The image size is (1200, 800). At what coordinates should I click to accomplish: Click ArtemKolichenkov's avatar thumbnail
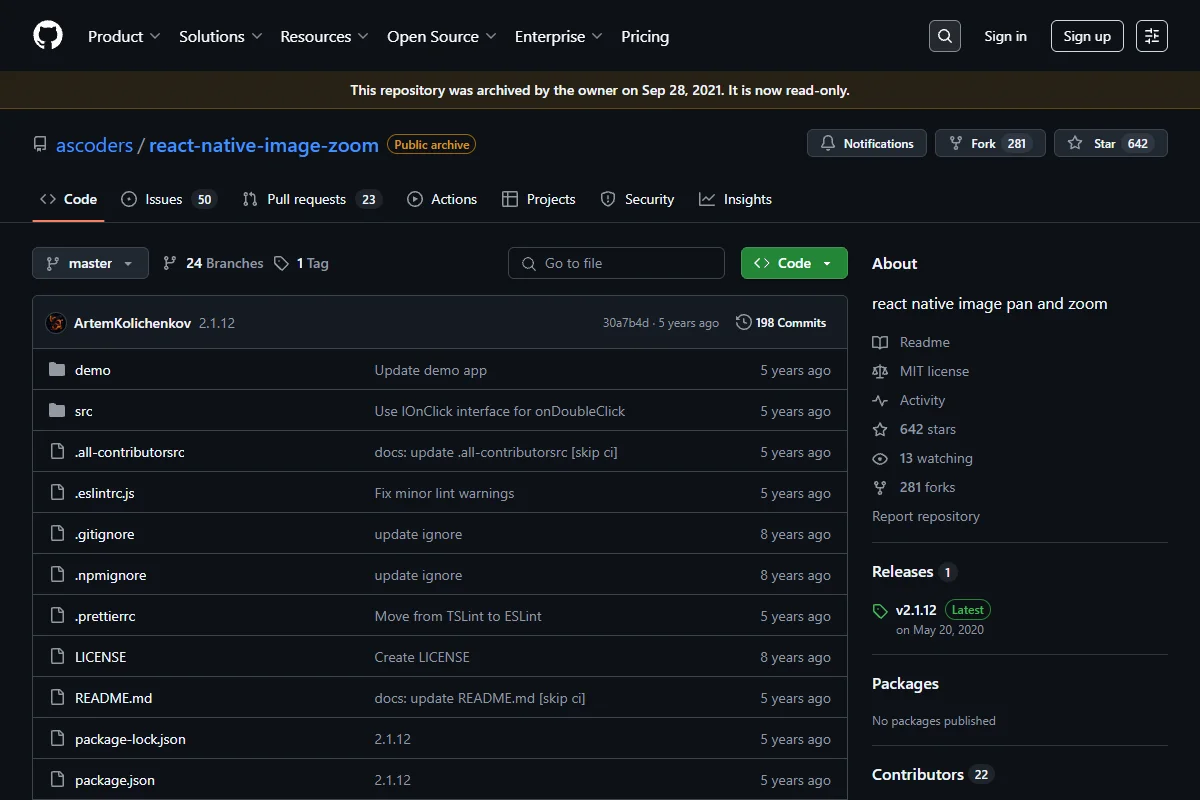point(56,323)
